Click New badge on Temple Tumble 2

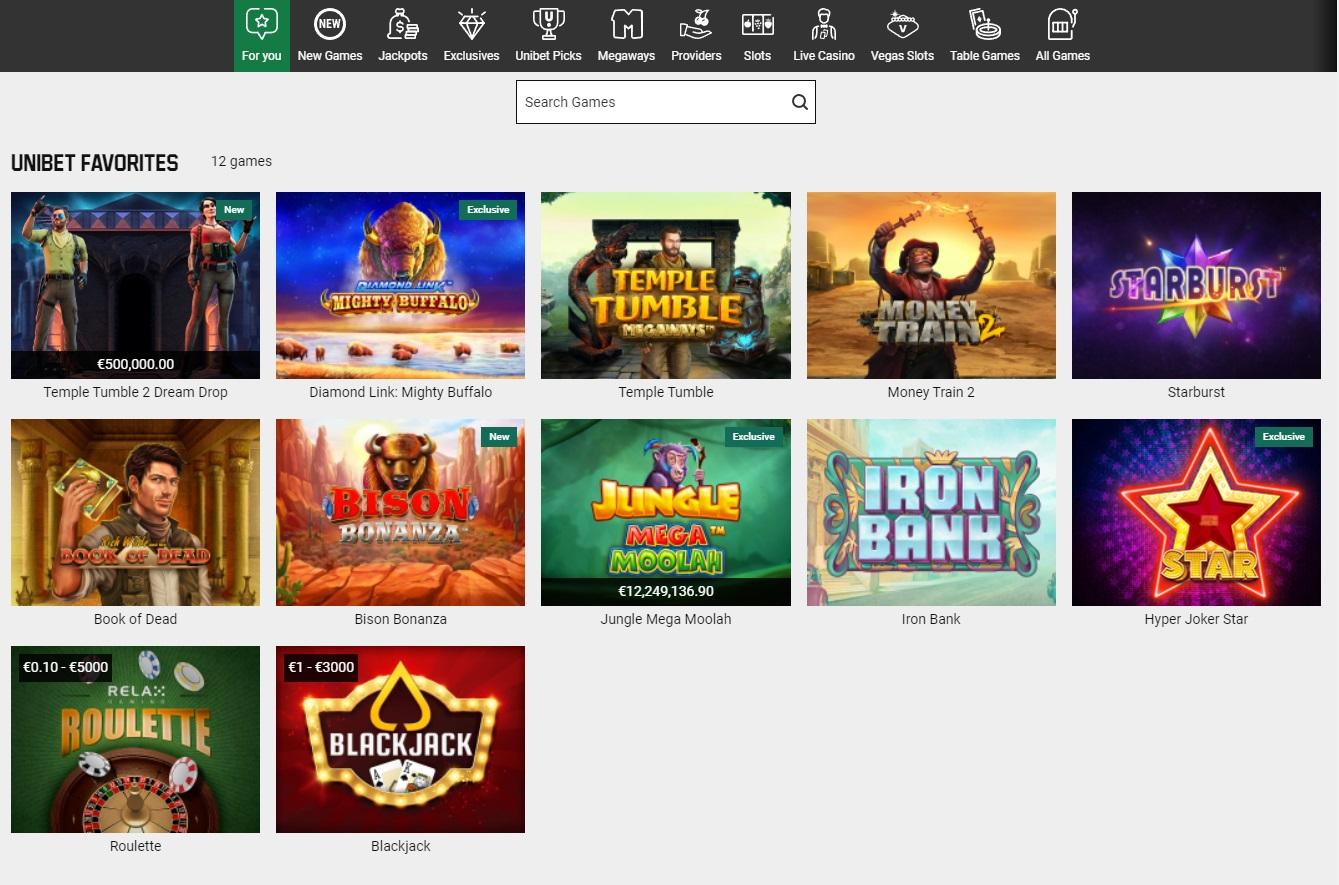[234, 210]
